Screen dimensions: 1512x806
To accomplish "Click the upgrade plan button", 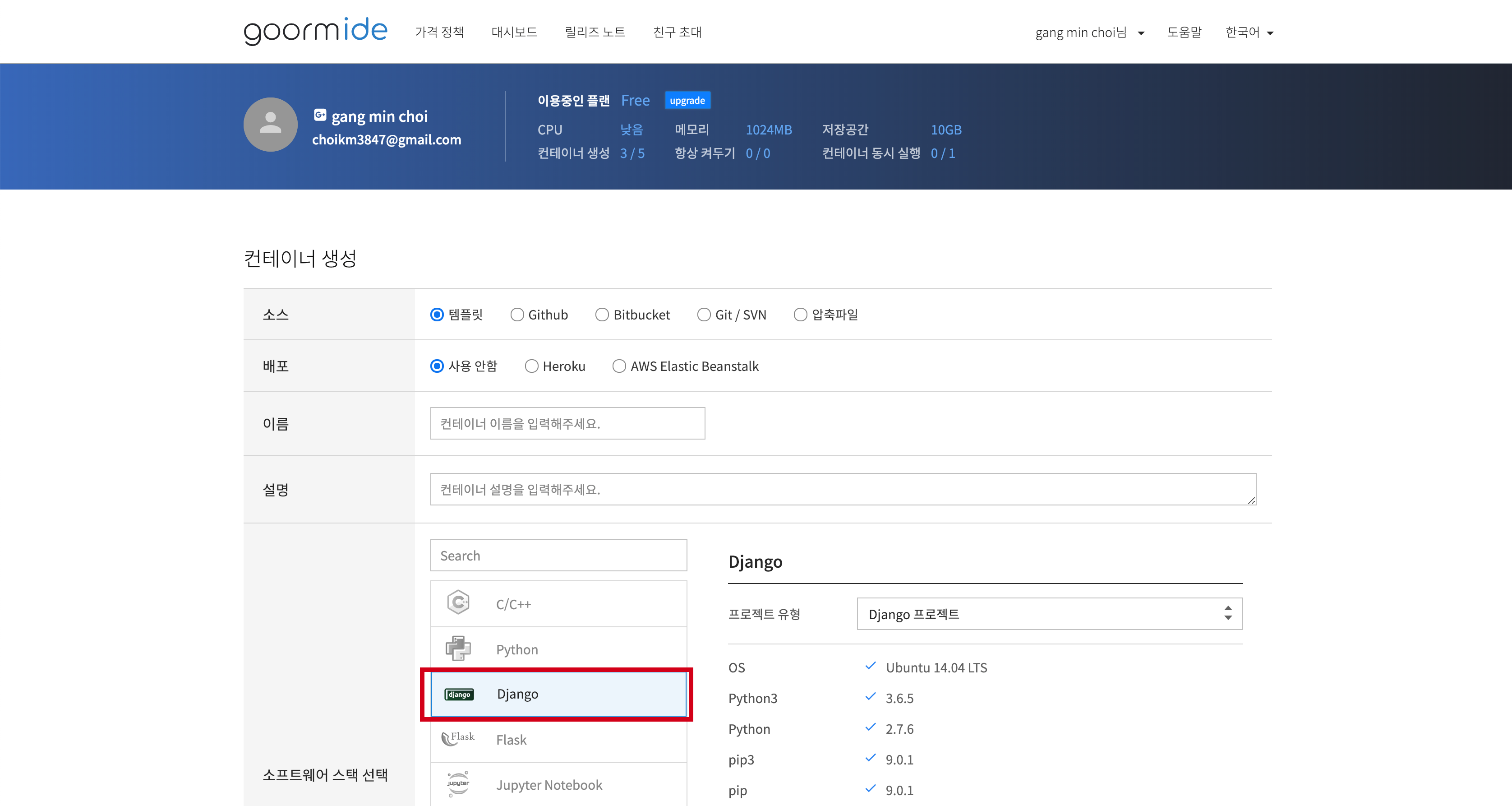I will (x=687, y=100).
